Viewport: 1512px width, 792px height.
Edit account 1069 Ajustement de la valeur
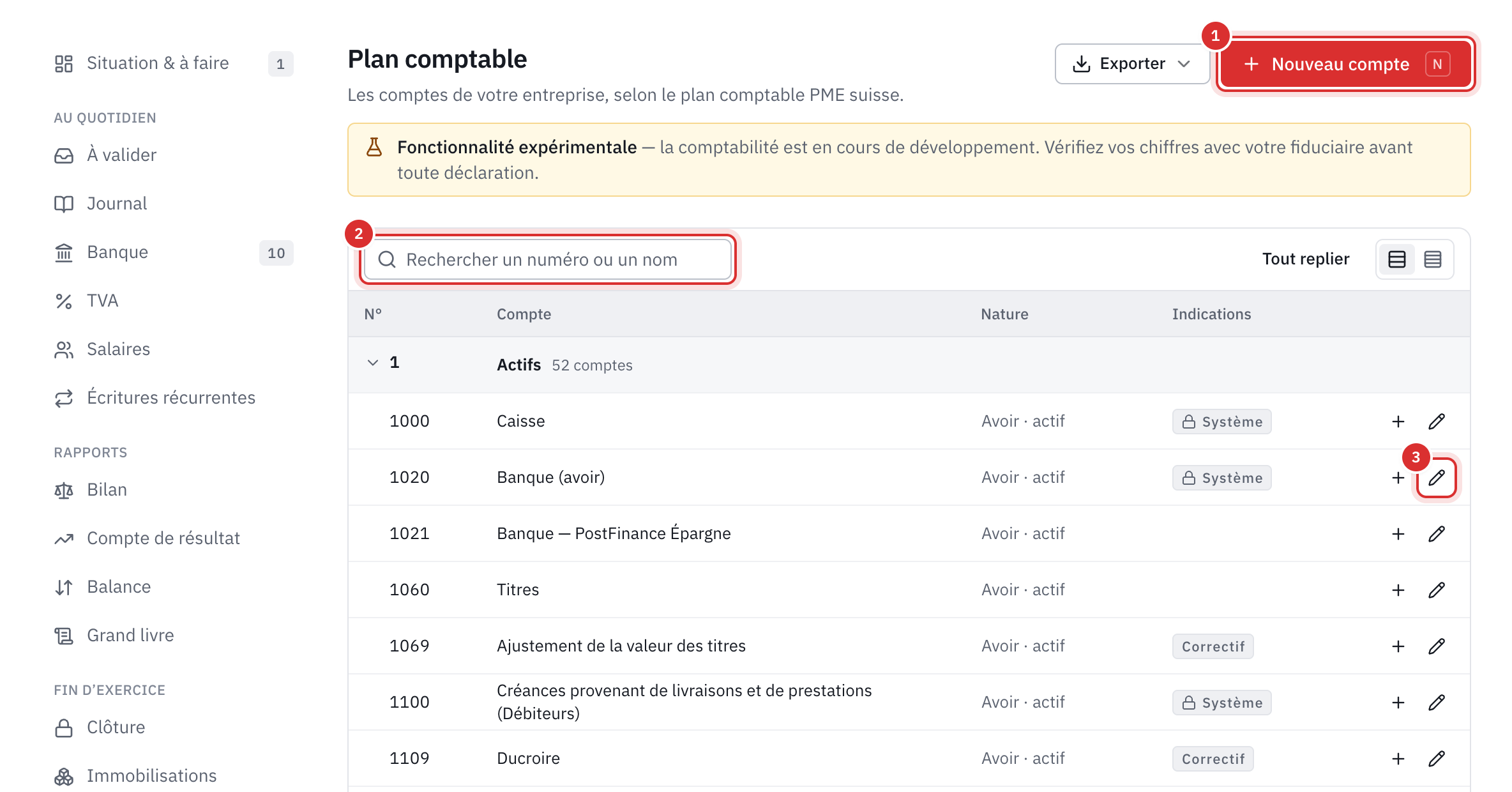(1437, 646)
